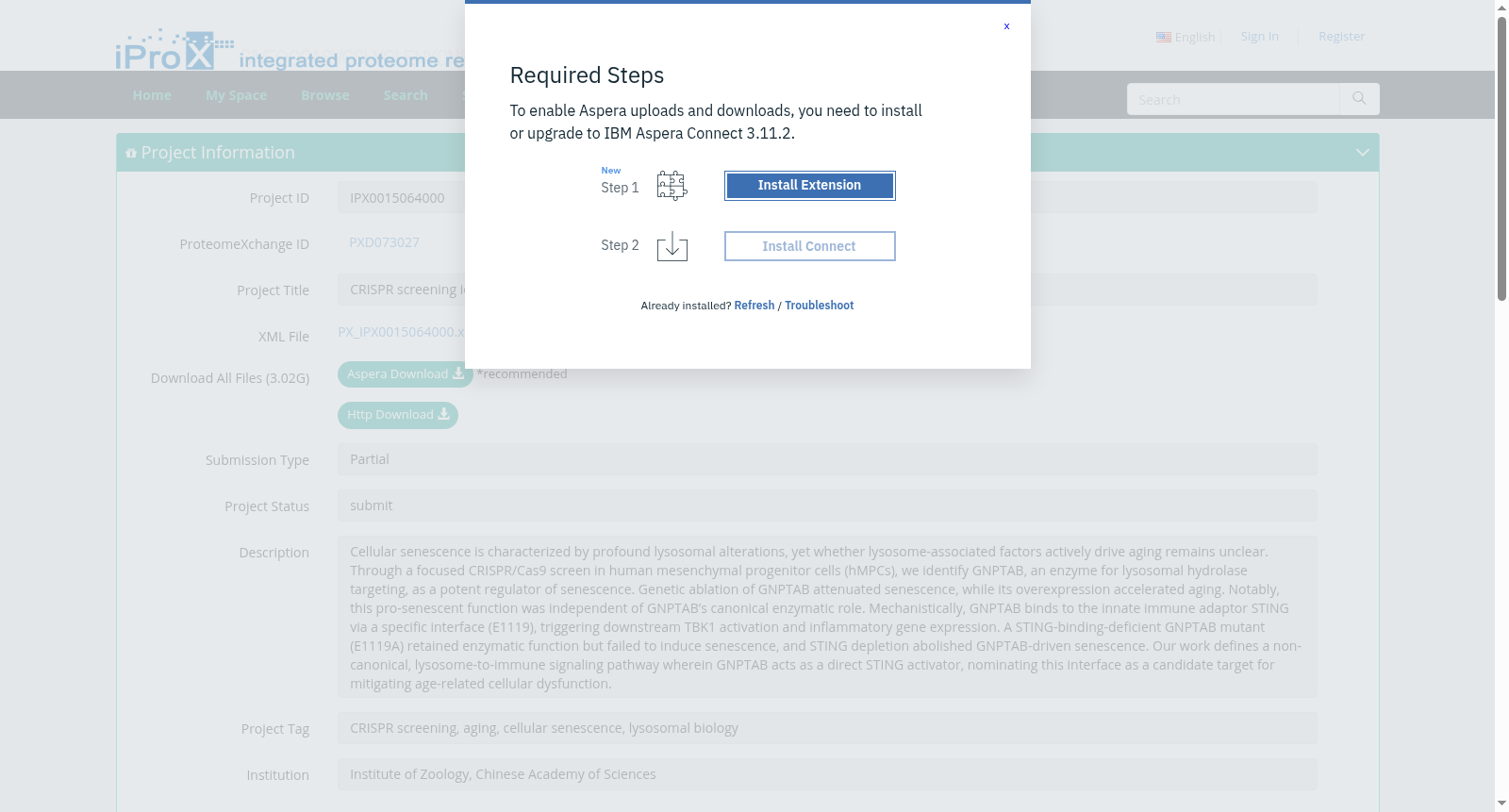Collapse the Project Information panel chevron
This screenshot has height=812, width=1509.
(1362, 153)
